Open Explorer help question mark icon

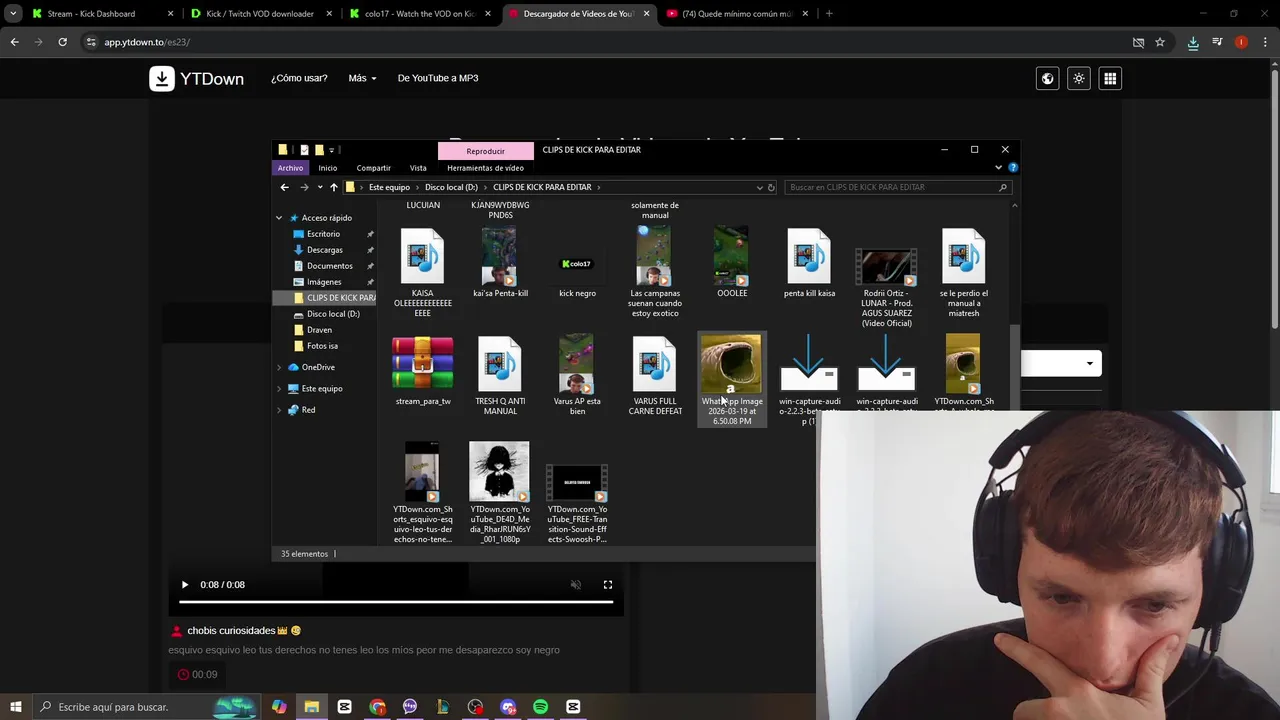1012,168
